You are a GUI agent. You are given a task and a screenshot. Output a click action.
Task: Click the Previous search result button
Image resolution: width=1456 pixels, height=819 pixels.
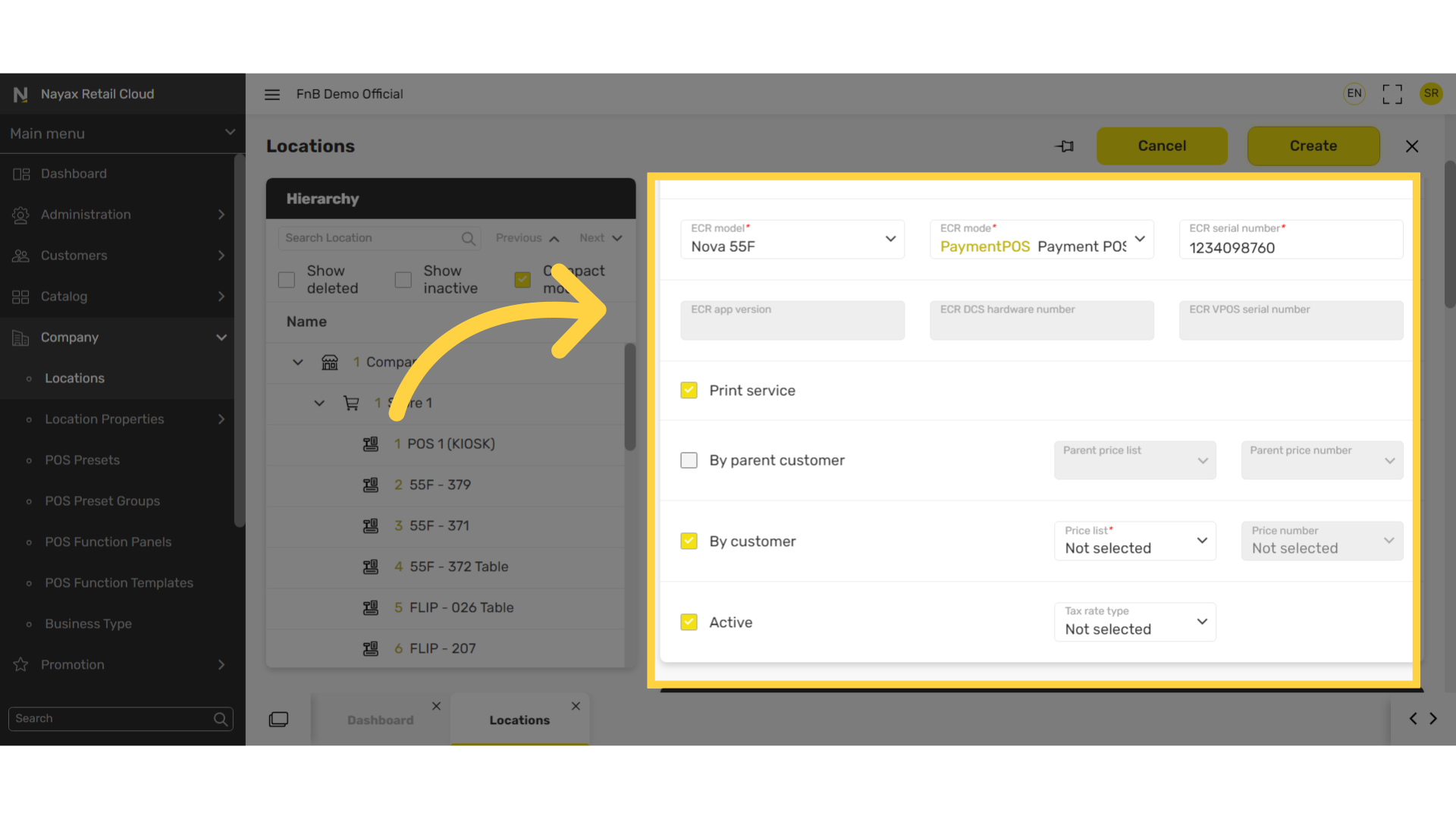528,238
